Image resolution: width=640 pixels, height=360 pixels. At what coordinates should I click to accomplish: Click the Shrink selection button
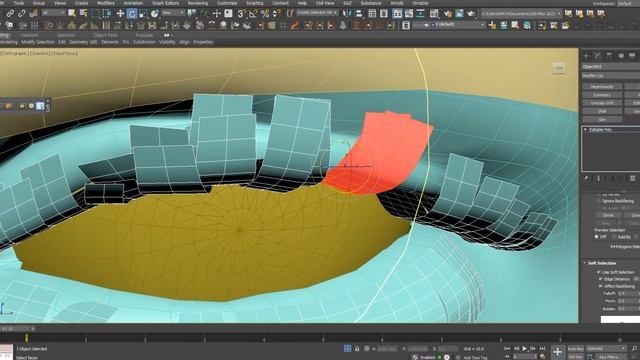tap(609, 215)
